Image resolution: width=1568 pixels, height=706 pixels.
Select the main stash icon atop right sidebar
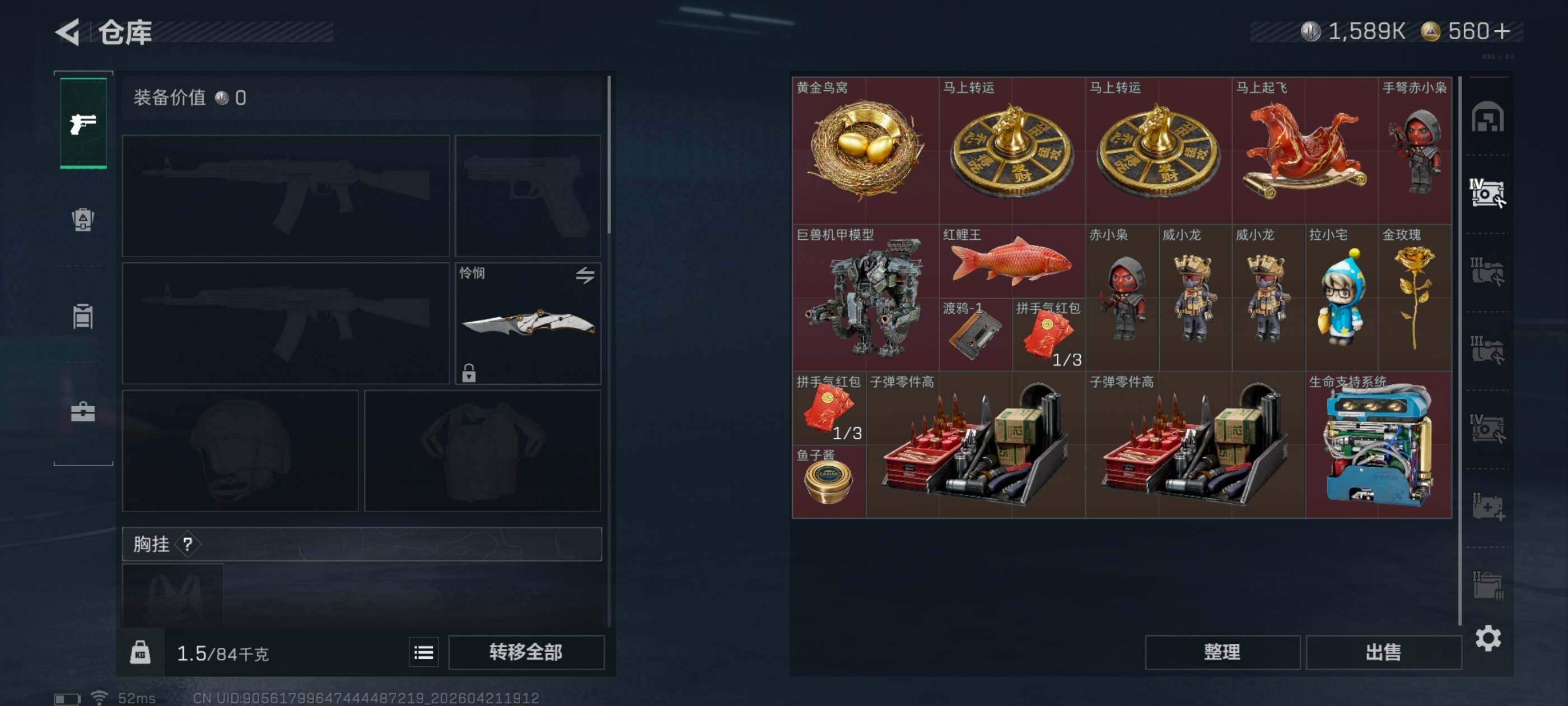1488,117
